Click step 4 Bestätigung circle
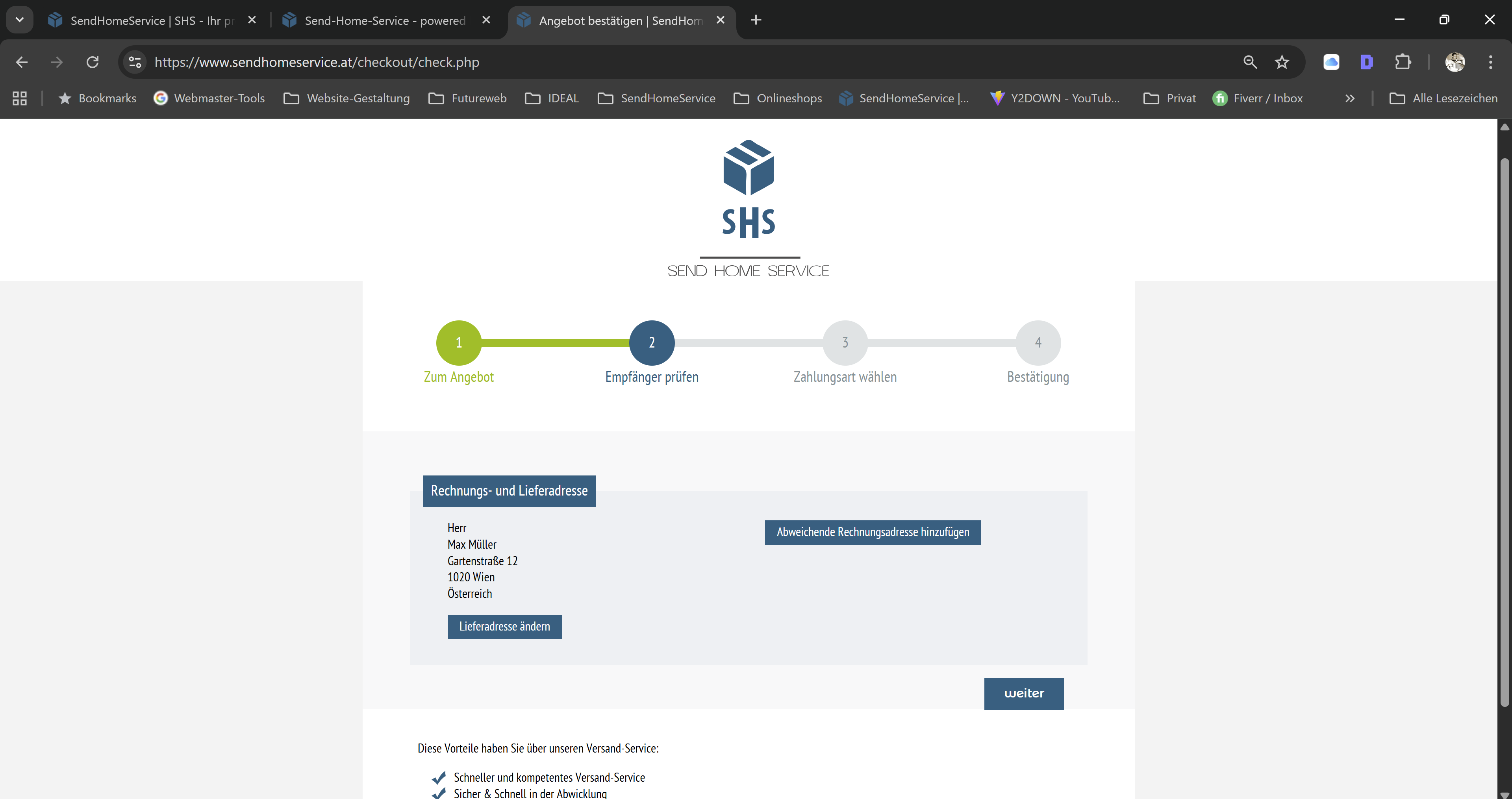1512x799 pixels. point(1038,342)
